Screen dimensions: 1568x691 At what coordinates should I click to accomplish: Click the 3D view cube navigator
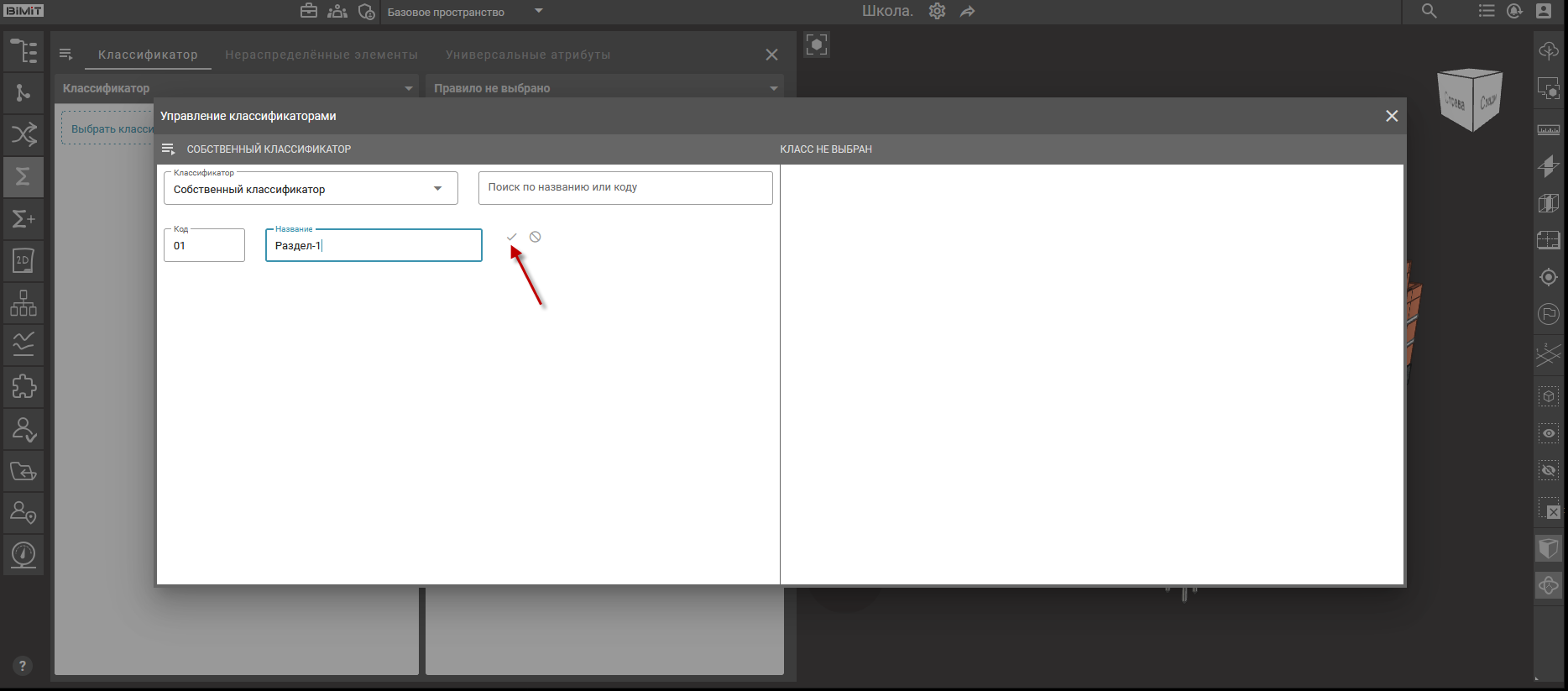[1469, 100]
